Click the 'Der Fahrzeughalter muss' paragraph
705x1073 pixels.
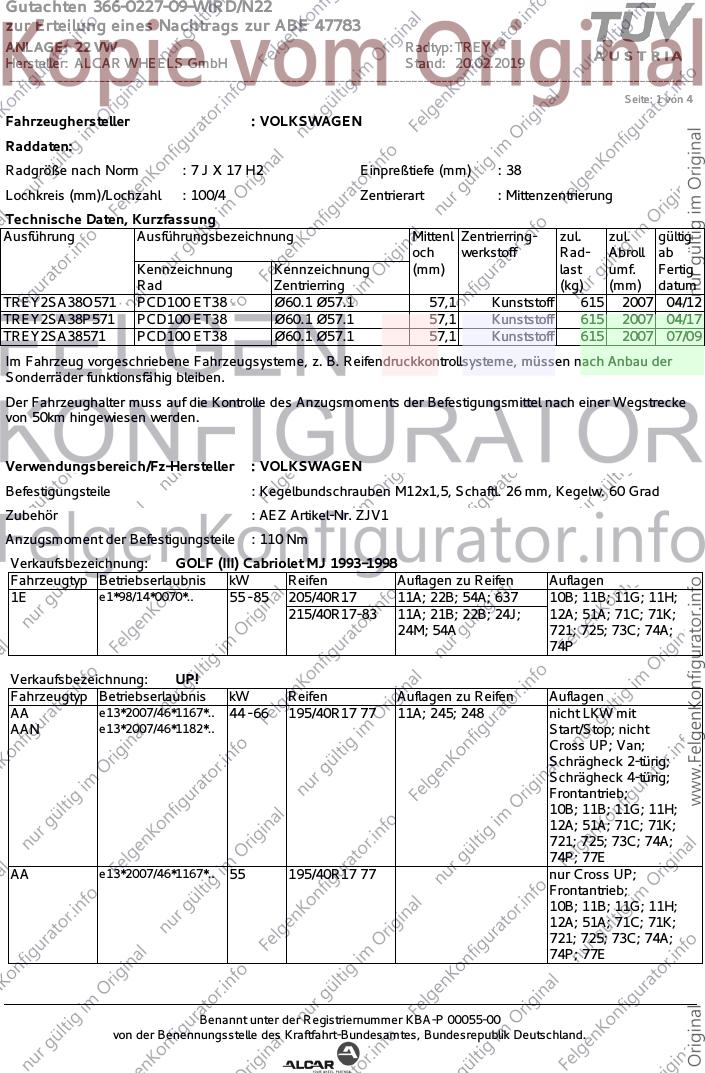[346, 410]
